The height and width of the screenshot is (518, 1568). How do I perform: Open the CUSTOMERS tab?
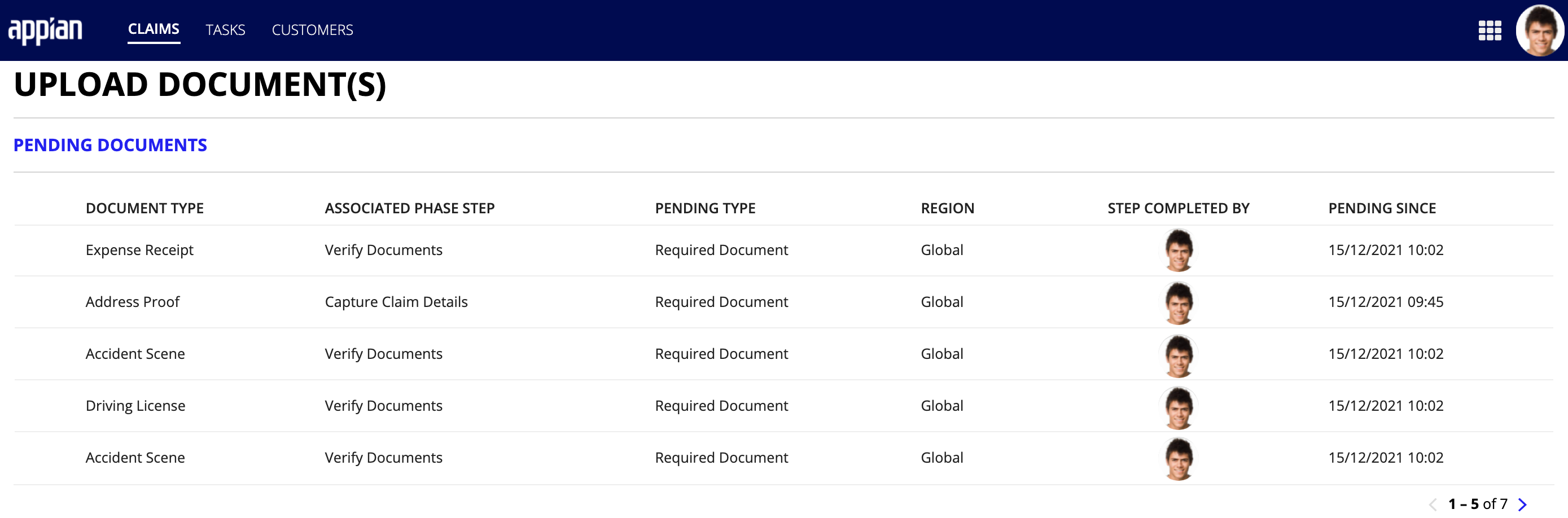click(x=312, y=30)
